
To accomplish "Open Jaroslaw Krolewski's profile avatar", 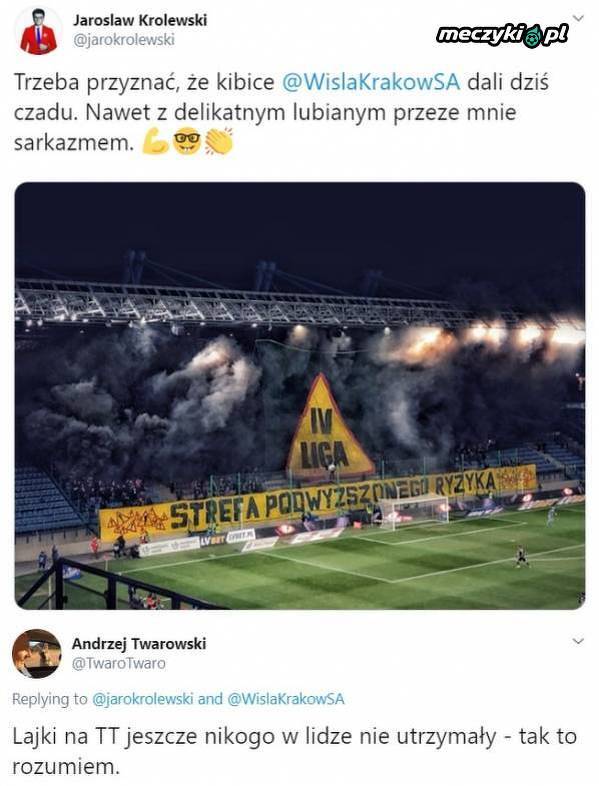I will [38, 31].
